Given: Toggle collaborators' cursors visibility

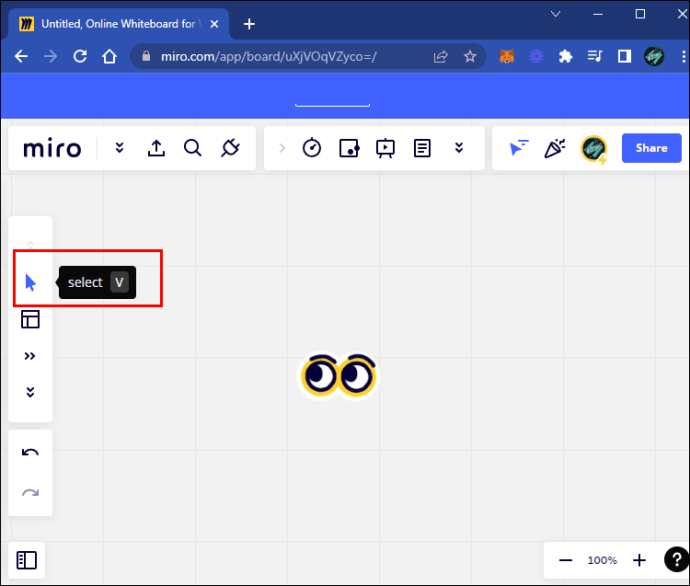Looking at the screenshot, I should [518, 148].
